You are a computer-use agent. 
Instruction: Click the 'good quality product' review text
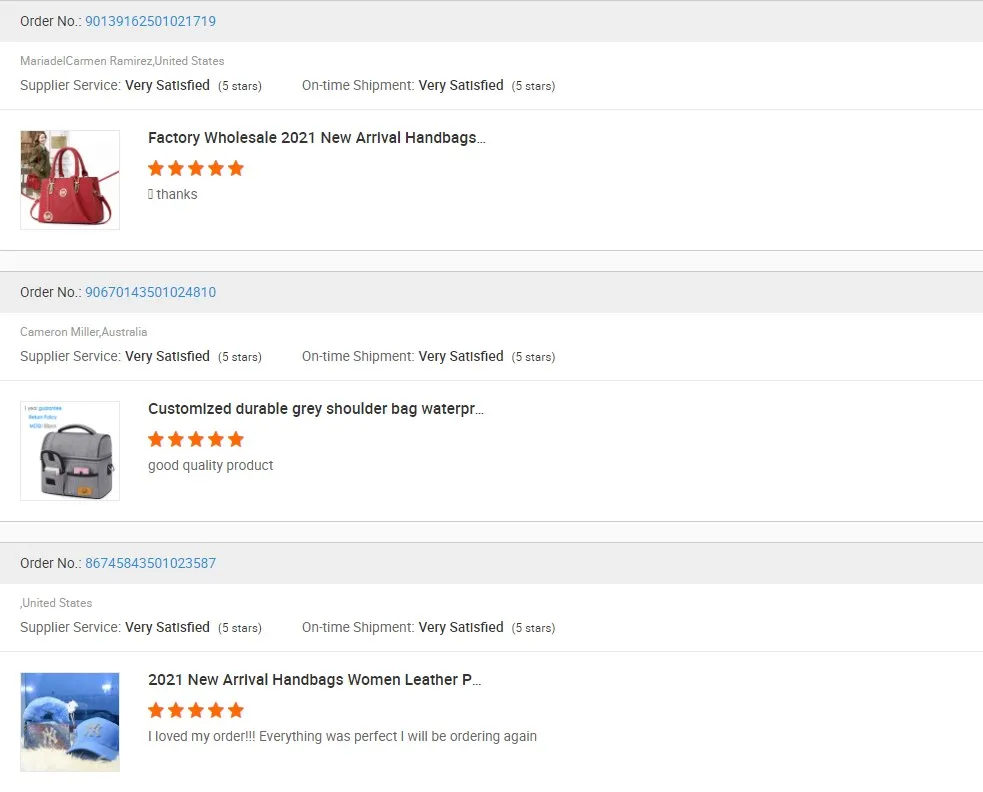210,465
